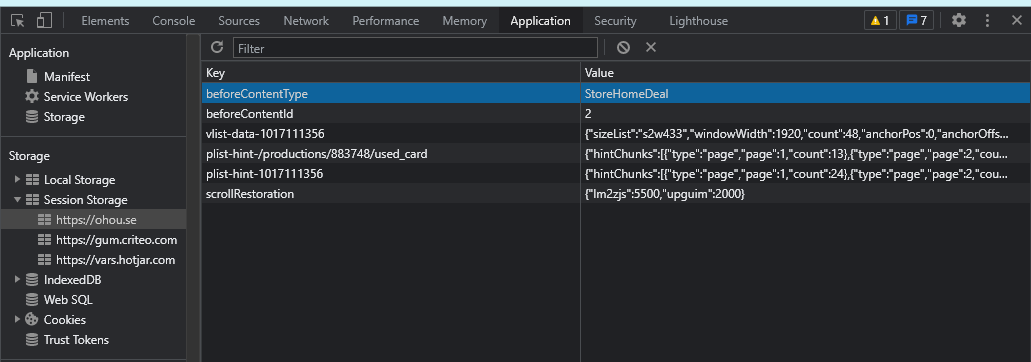Click the IndexedDB database icon
The image size is (1031, 362).
point(32,280)
